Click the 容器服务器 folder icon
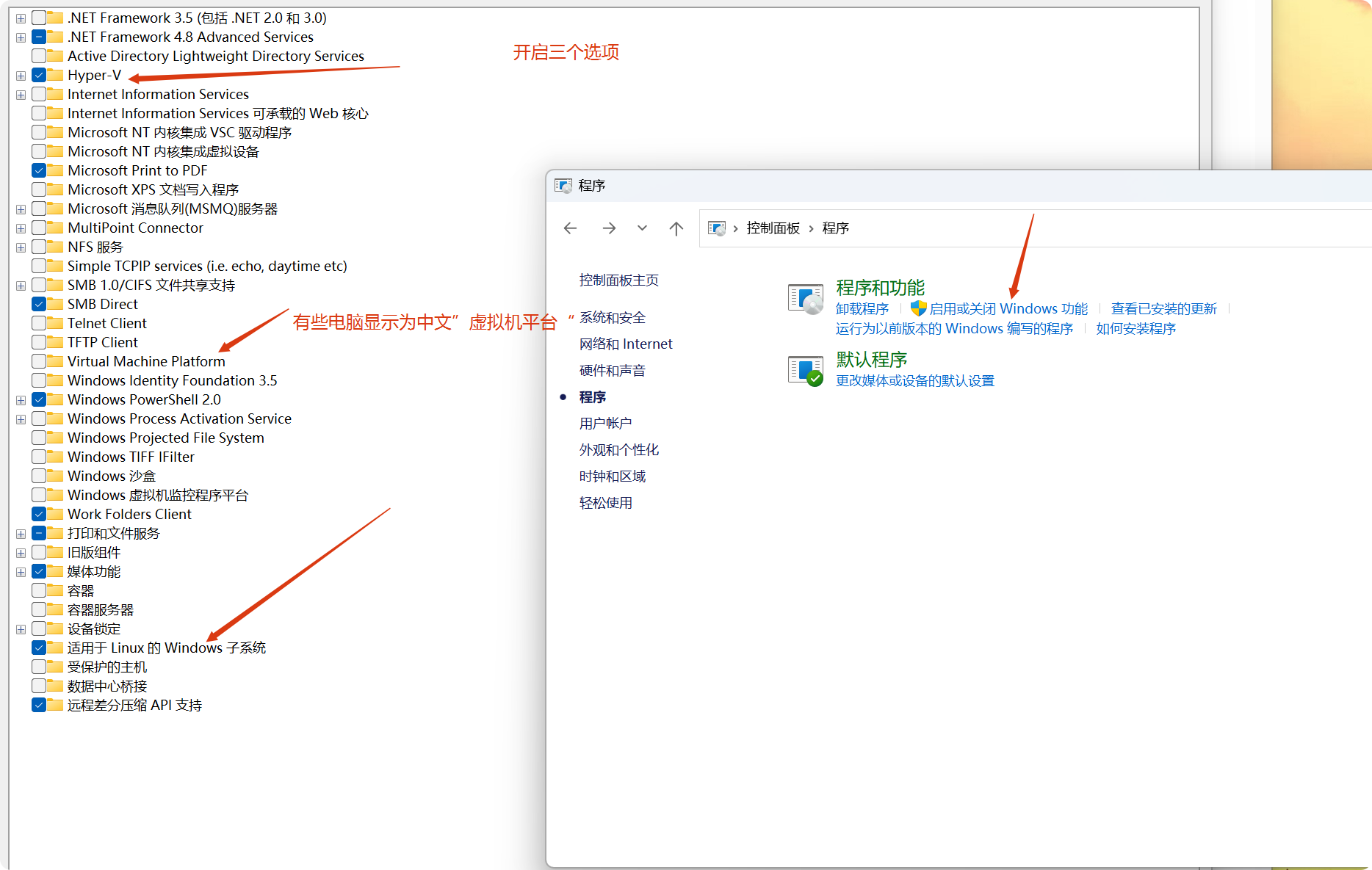The height and width of the screenshot is (870, 1372). point(55,609)
